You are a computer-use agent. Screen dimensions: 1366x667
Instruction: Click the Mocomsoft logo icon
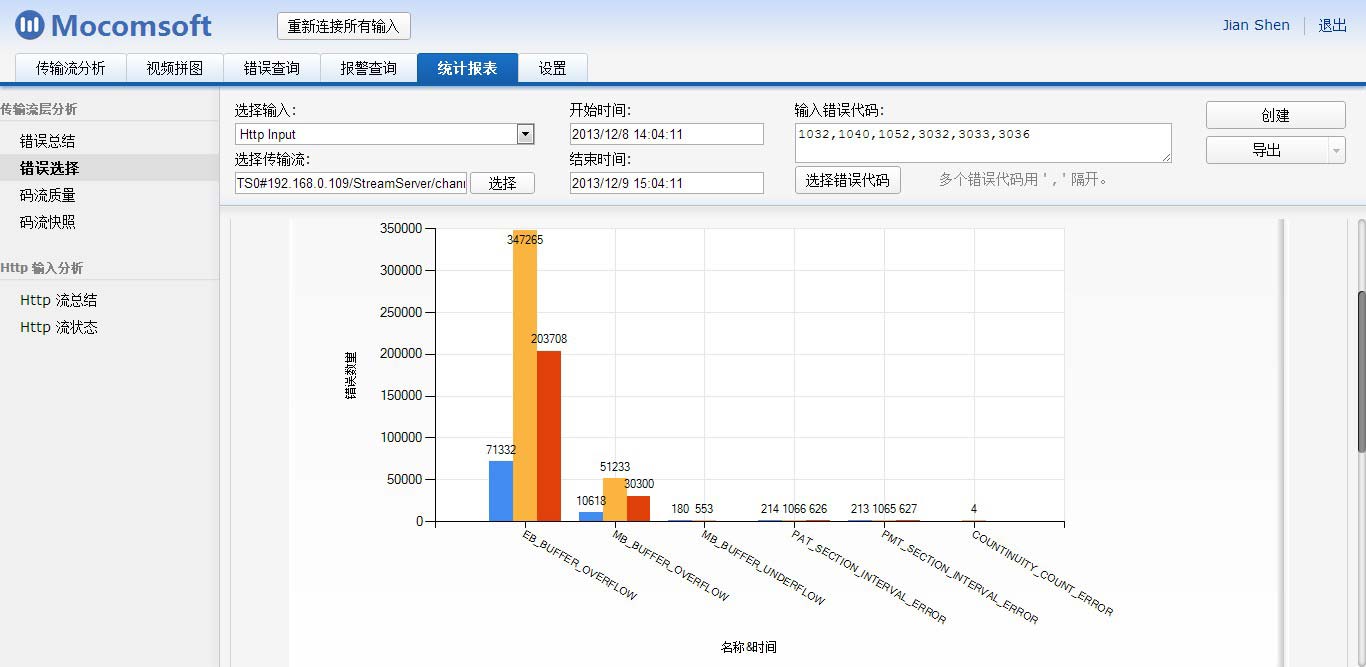pyautogui.click(x=28, y=25)
